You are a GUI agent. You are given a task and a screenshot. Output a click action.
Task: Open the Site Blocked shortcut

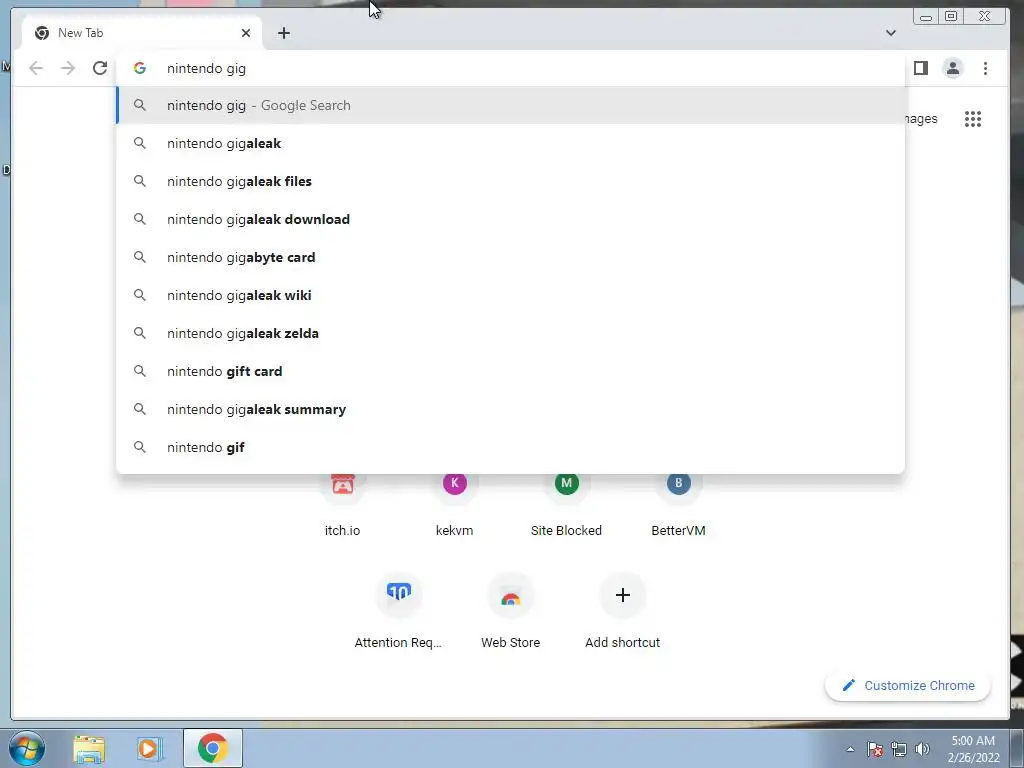[x=566, y=503]
